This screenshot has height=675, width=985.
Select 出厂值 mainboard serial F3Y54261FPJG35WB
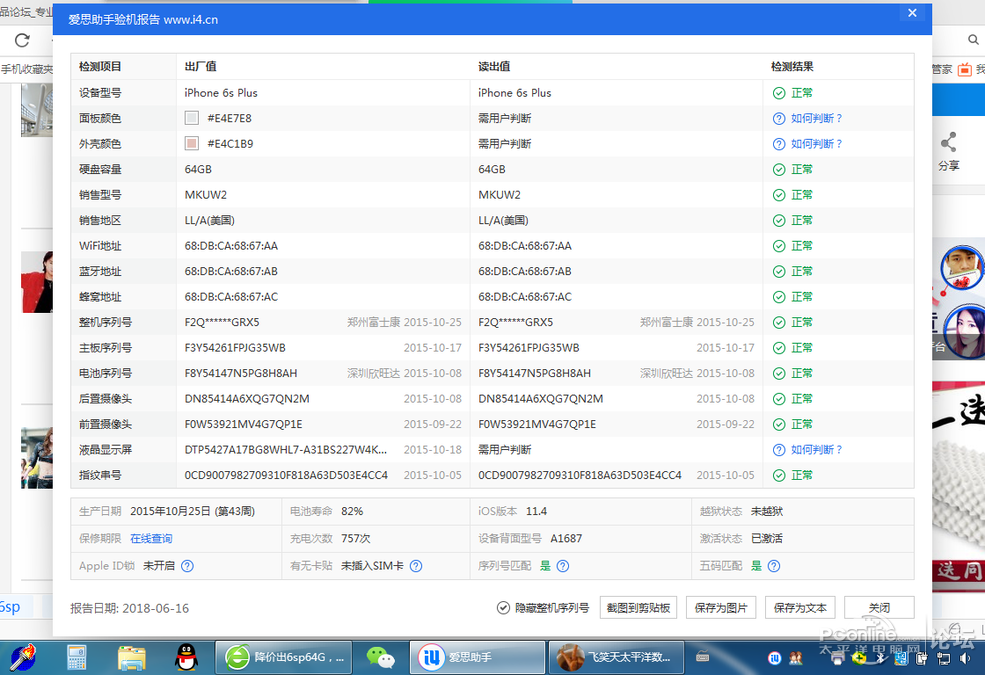click(235, 348)
